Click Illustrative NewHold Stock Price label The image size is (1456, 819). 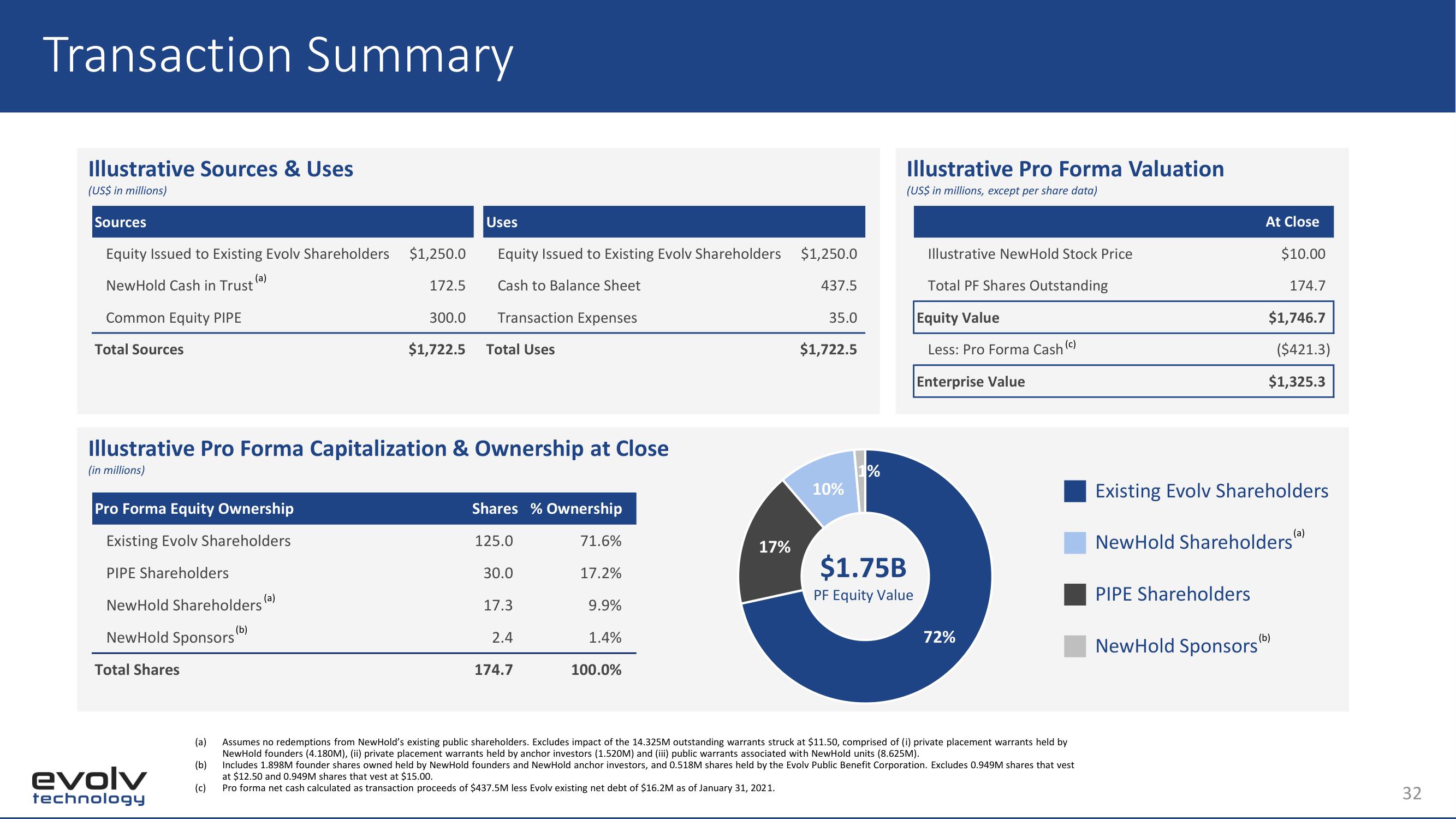click(1030, 254)
